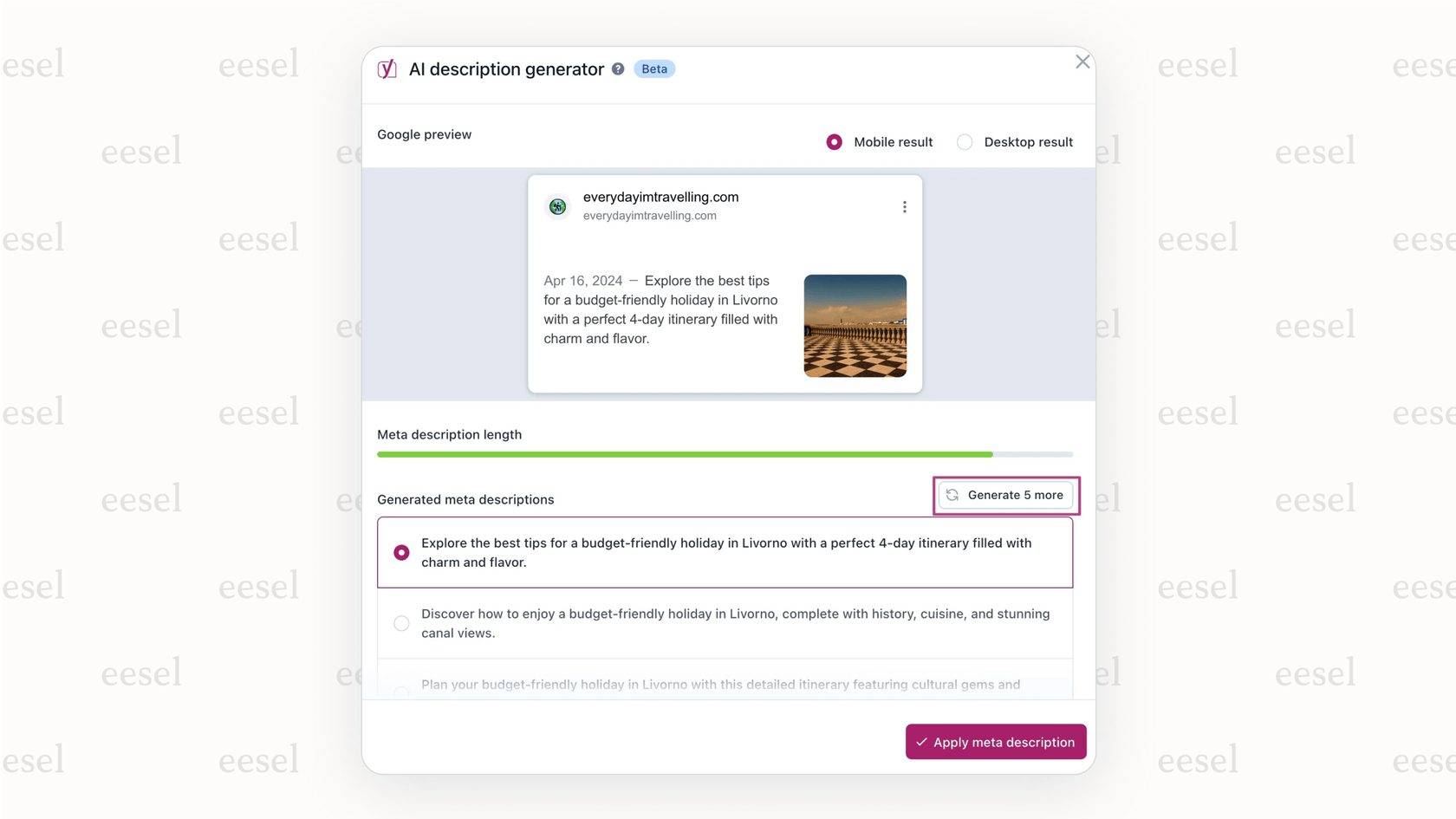Click the everydayimtravelling.com site link
This screenshot has height=819, width=1456.
(x=661, y=197)
